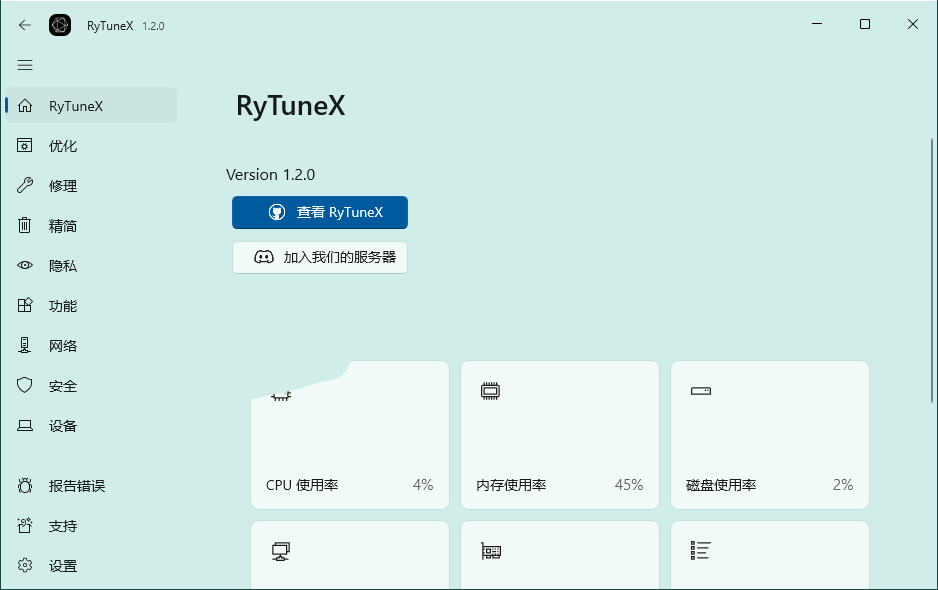
Task: Click the 45% memory usage value
Action: (x=629, y=485)
